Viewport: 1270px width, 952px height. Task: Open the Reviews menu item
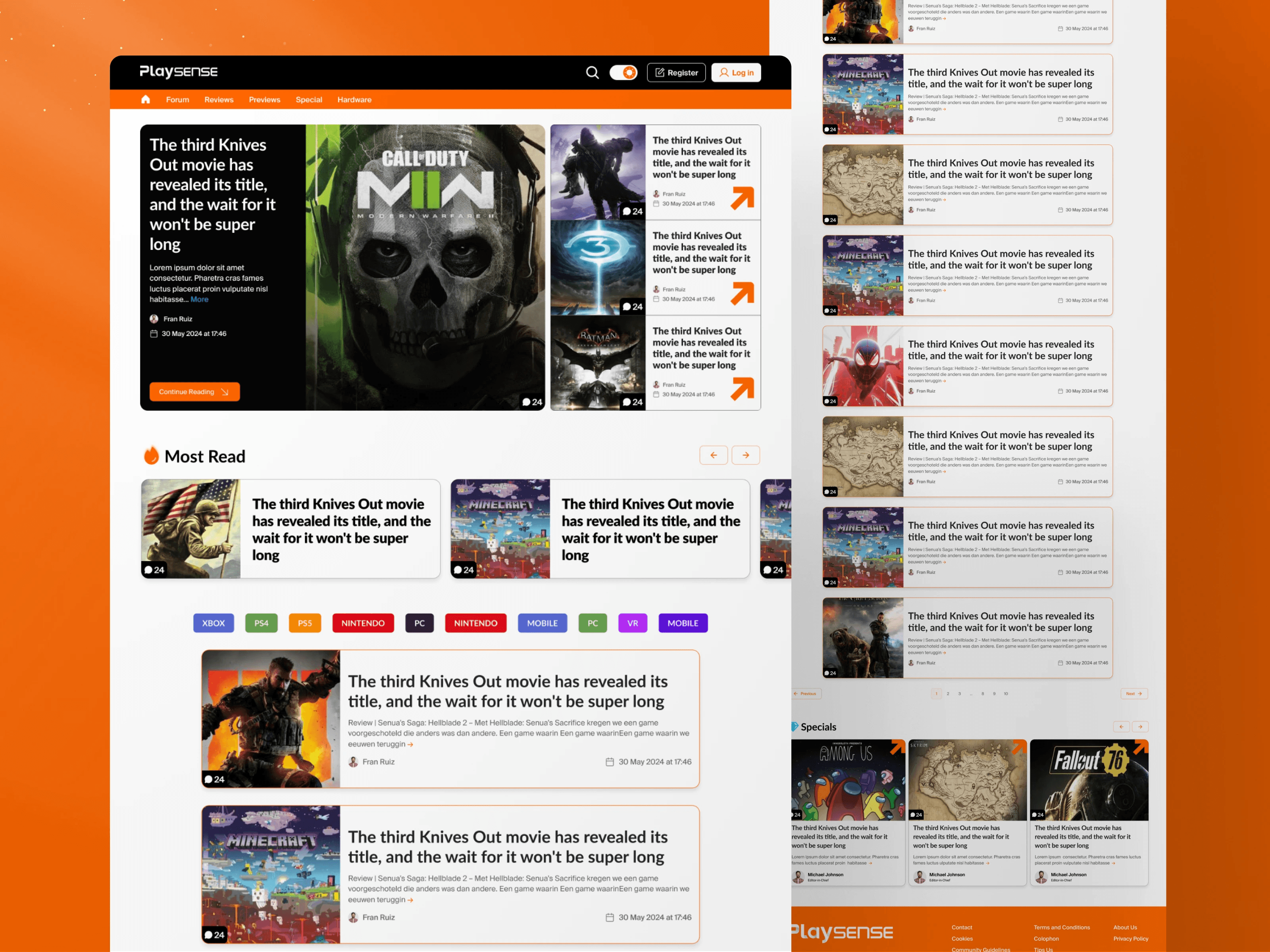pos(219,100)
